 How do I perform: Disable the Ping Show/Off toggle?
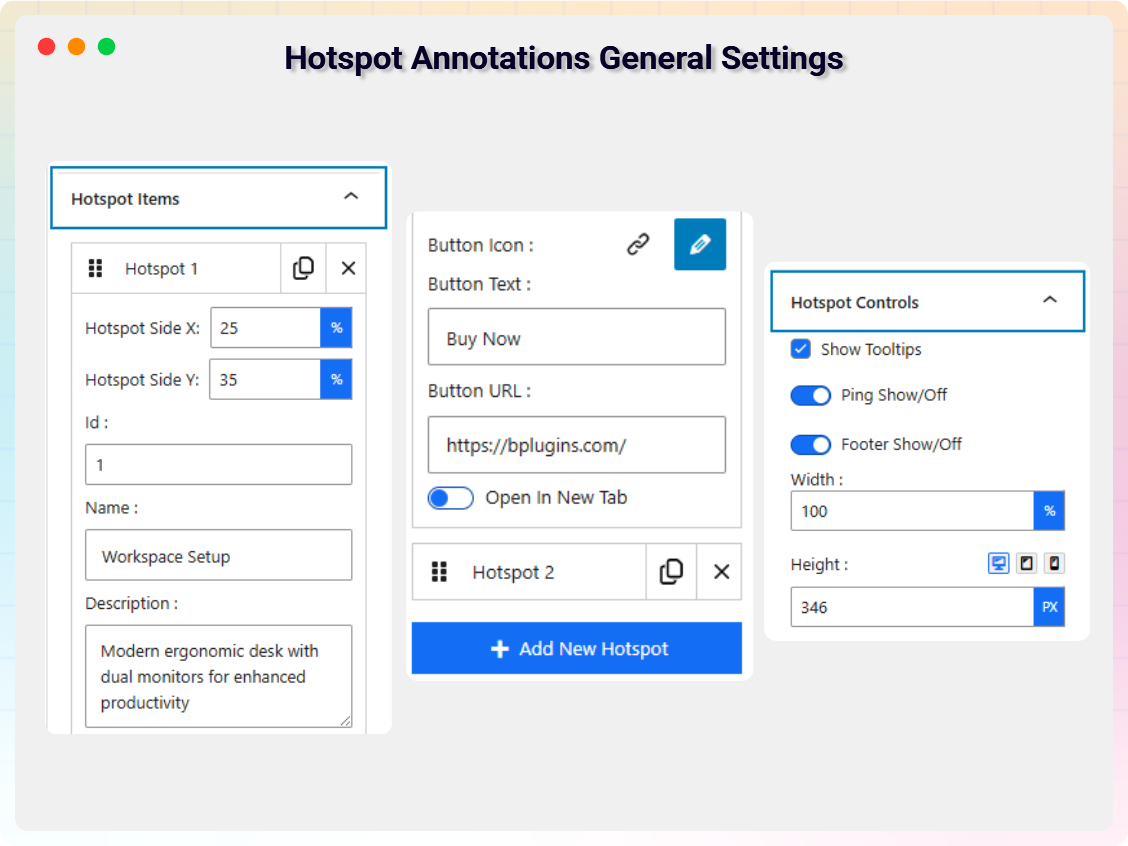click(x=811, y=395)
